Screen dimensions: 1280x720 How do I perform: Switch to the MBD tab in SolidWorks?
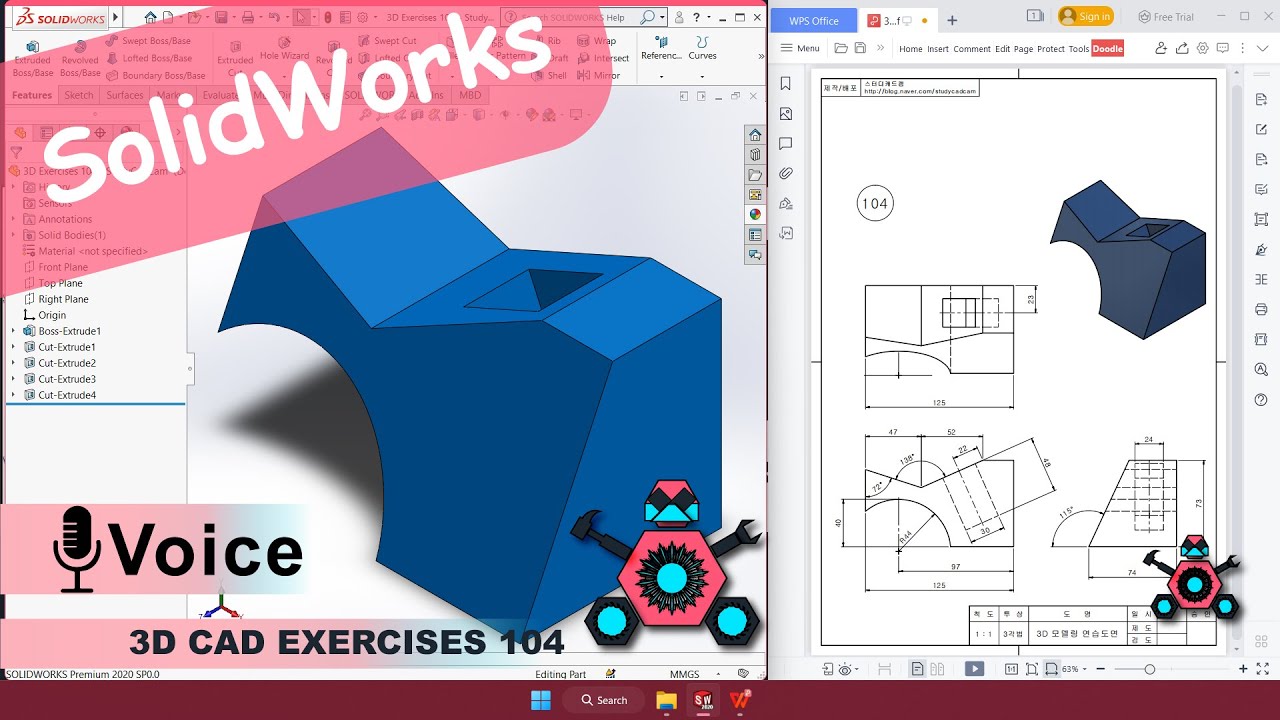click(469, 95)
